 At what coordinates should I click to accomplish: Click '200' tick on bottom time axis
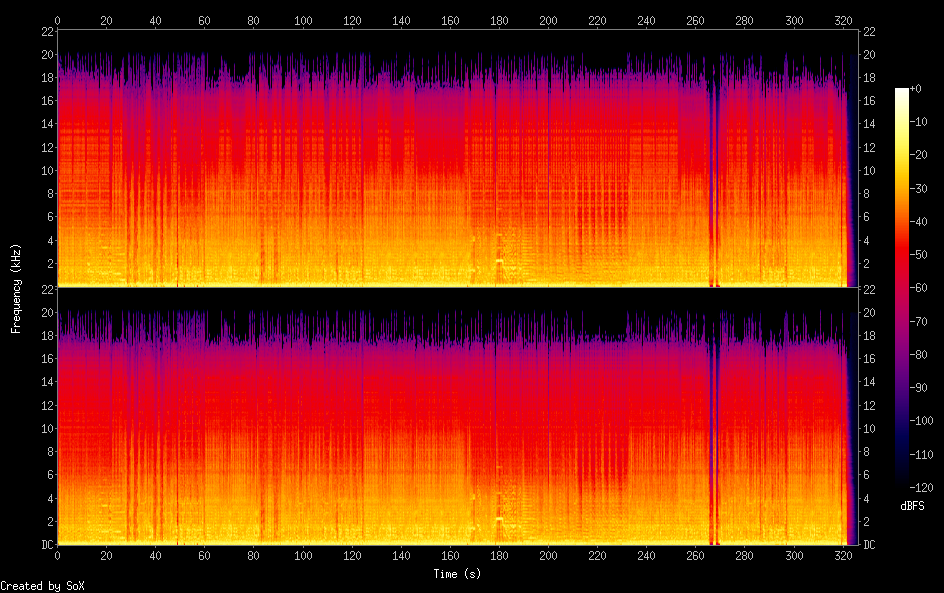pyautogui.click(x=548, y=556)
